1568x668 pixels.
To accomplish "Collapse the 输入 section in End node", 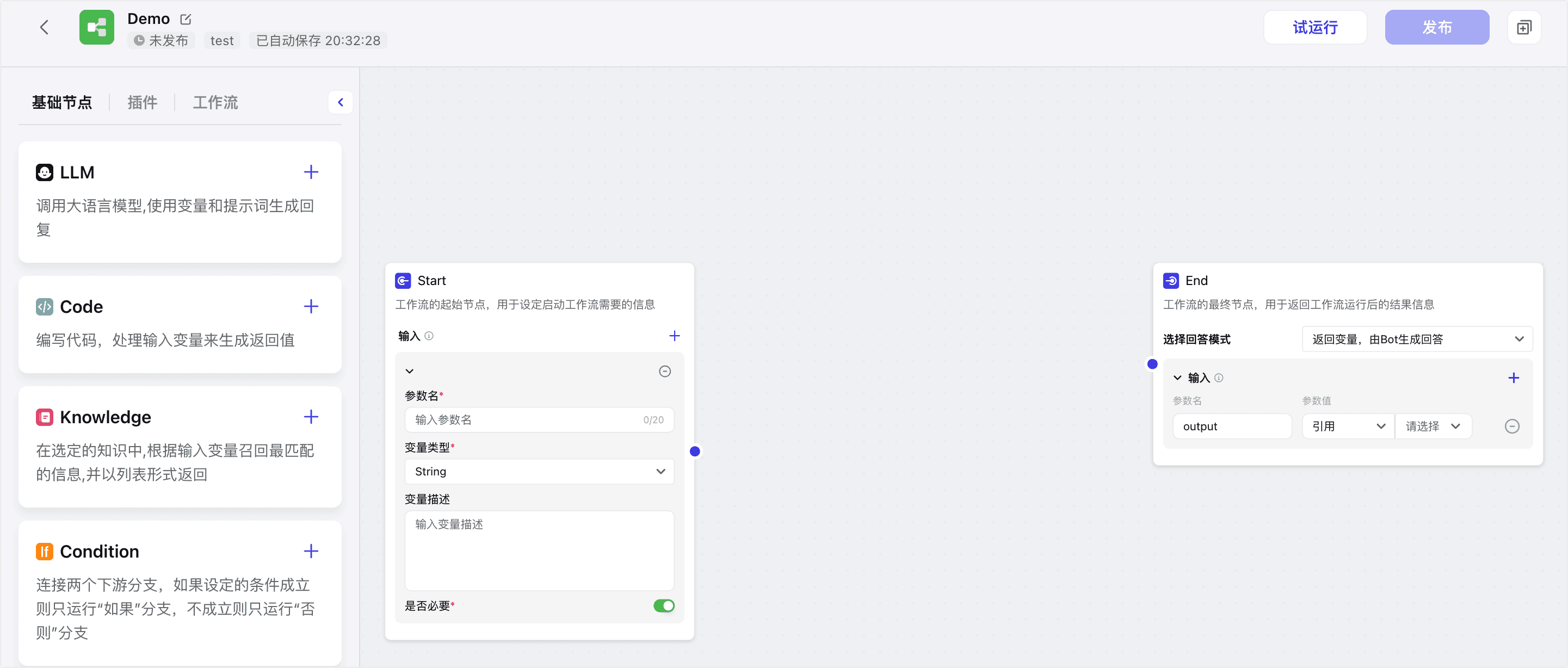I will (1177, 378).
